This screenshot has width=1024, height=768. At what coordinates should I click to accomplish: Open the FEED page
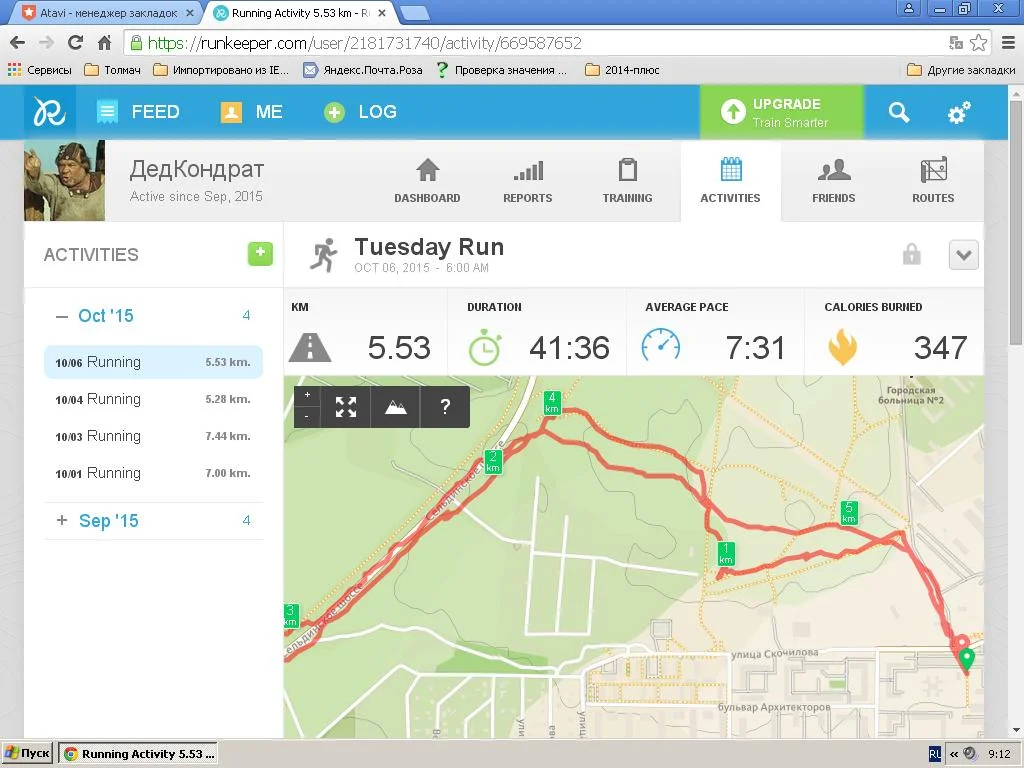(138, 112)
